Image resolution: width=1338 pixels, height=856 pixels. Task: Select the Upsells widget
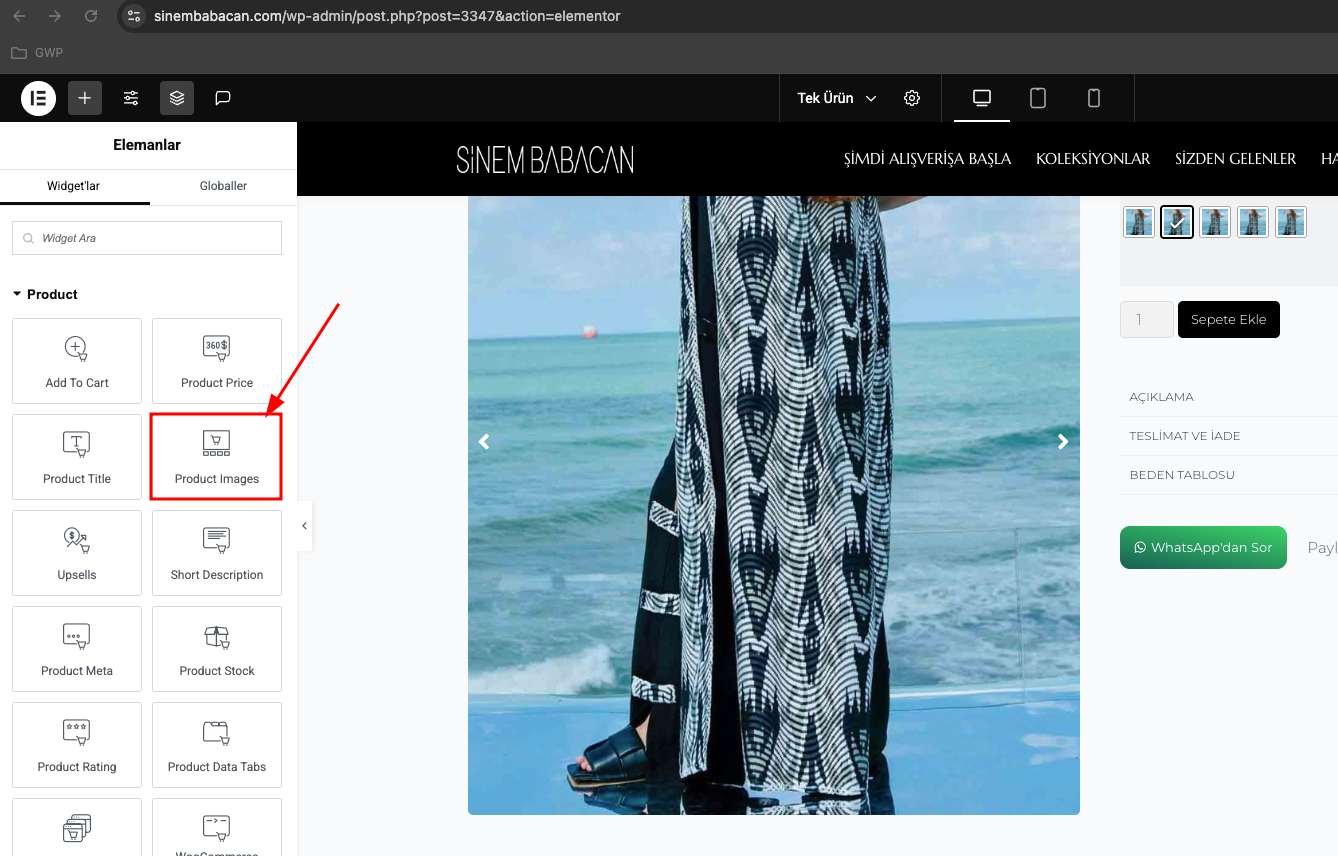click(x=77, y=553)
